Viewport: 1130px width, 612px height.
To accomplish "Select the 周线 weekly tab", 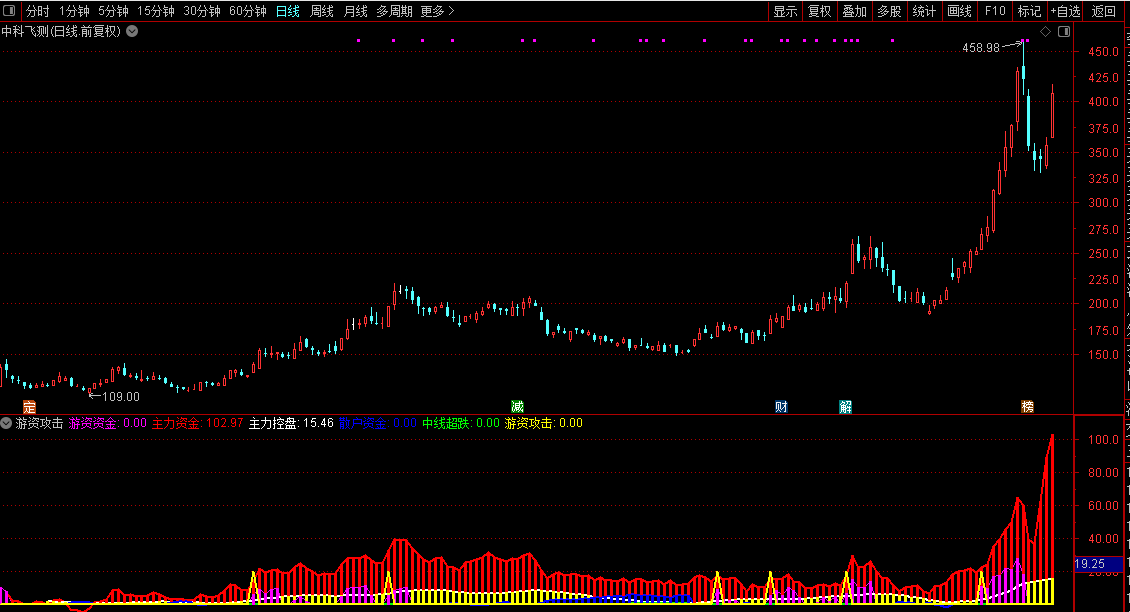I will tap(321, 11).
